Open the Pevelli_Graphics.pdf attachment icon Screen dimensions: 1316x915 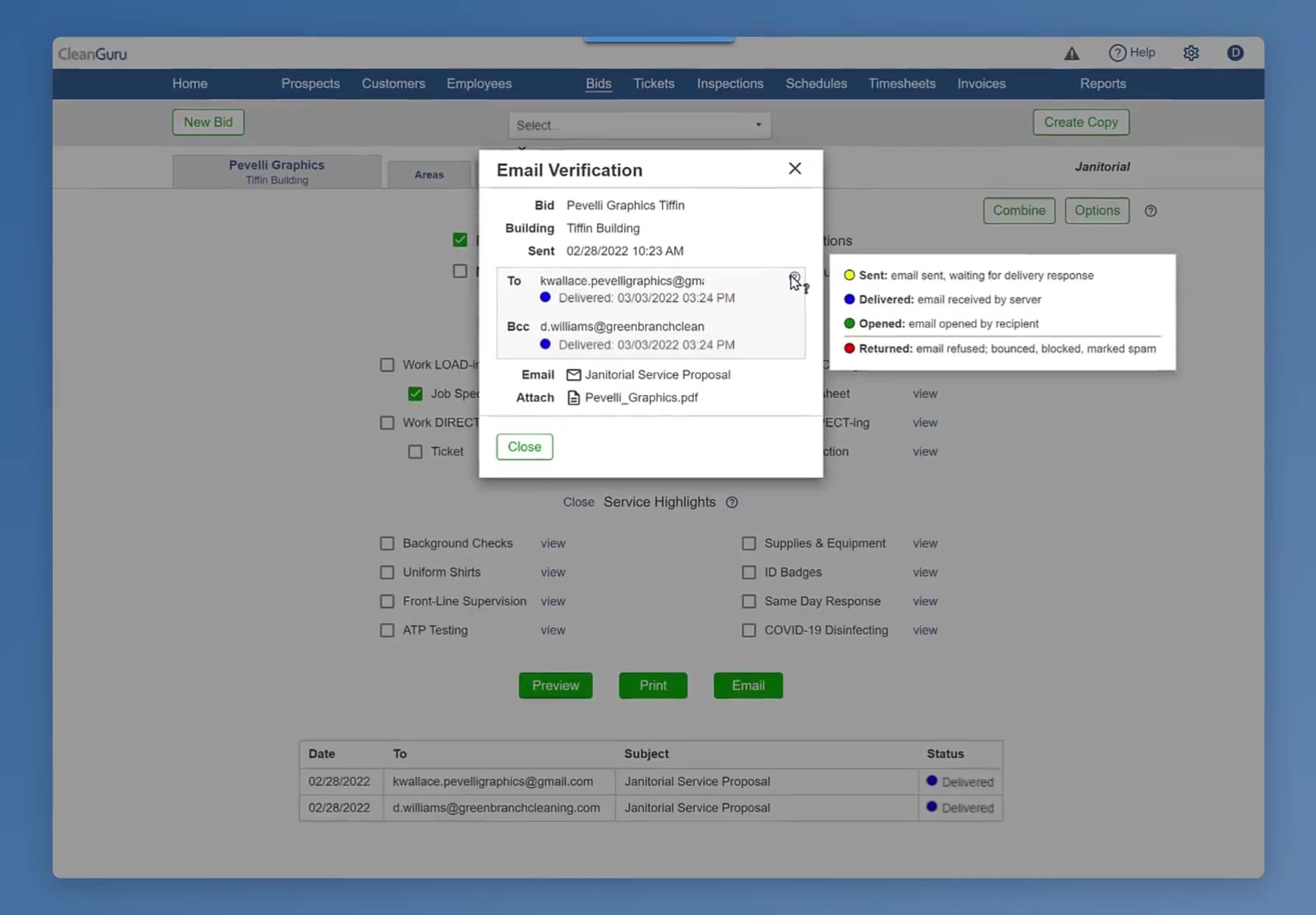click(574, 398)
